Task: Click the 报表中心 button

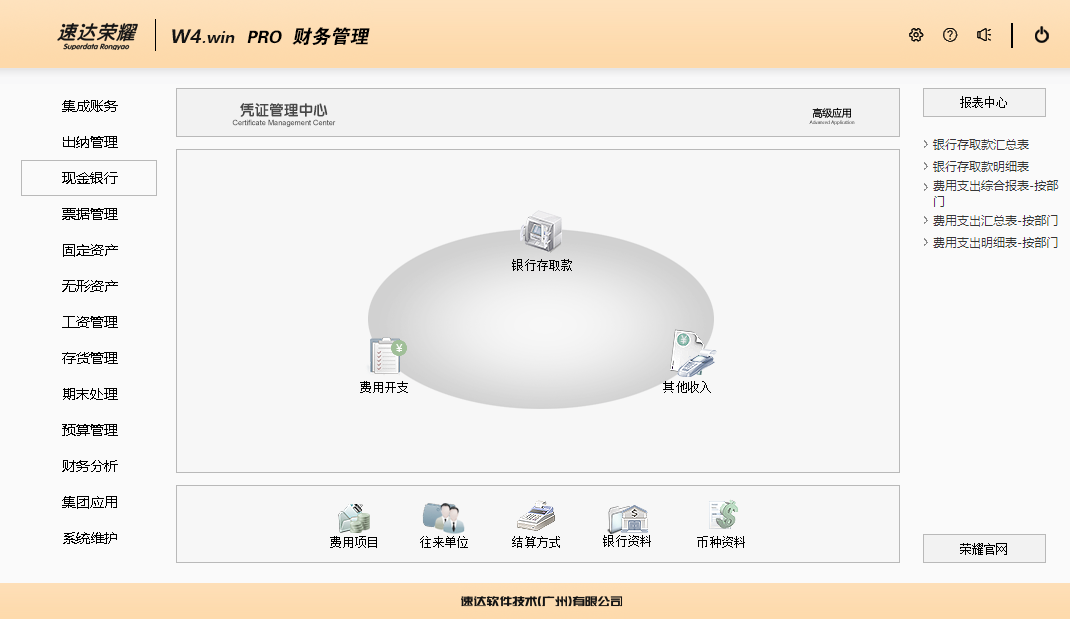Action: click(x=984, y=103)
